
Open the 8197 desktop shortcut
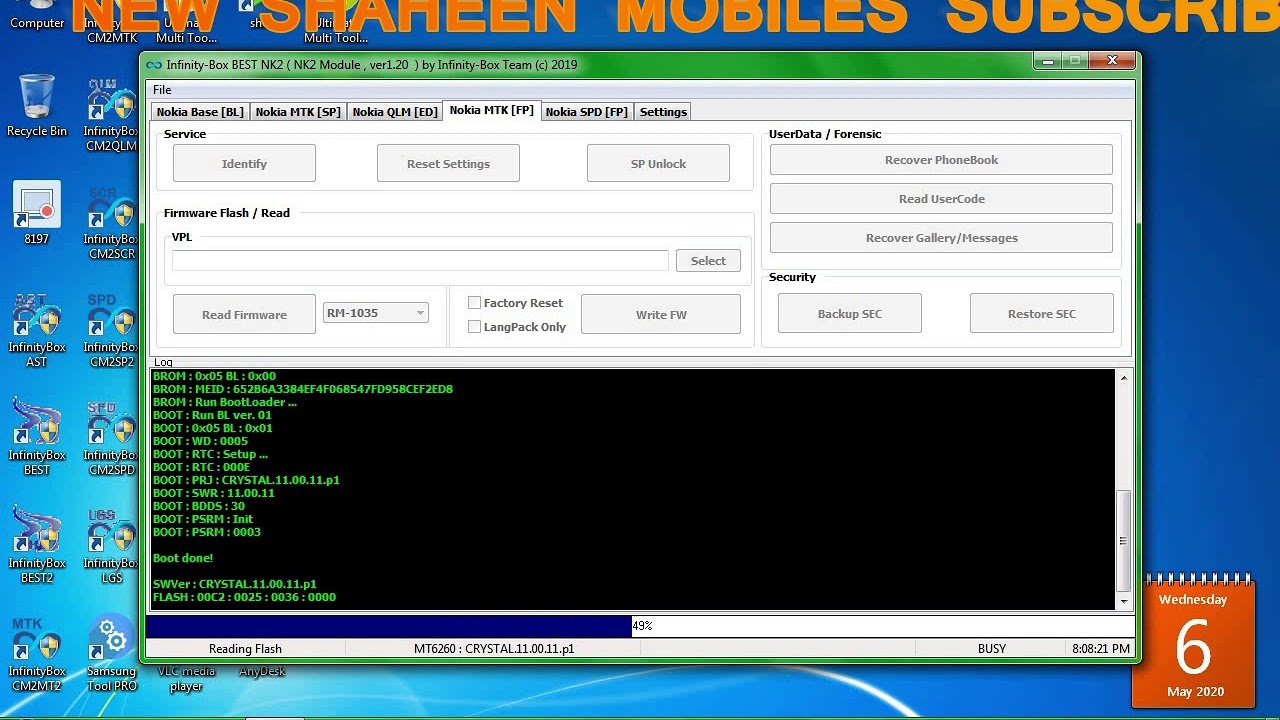37,213
